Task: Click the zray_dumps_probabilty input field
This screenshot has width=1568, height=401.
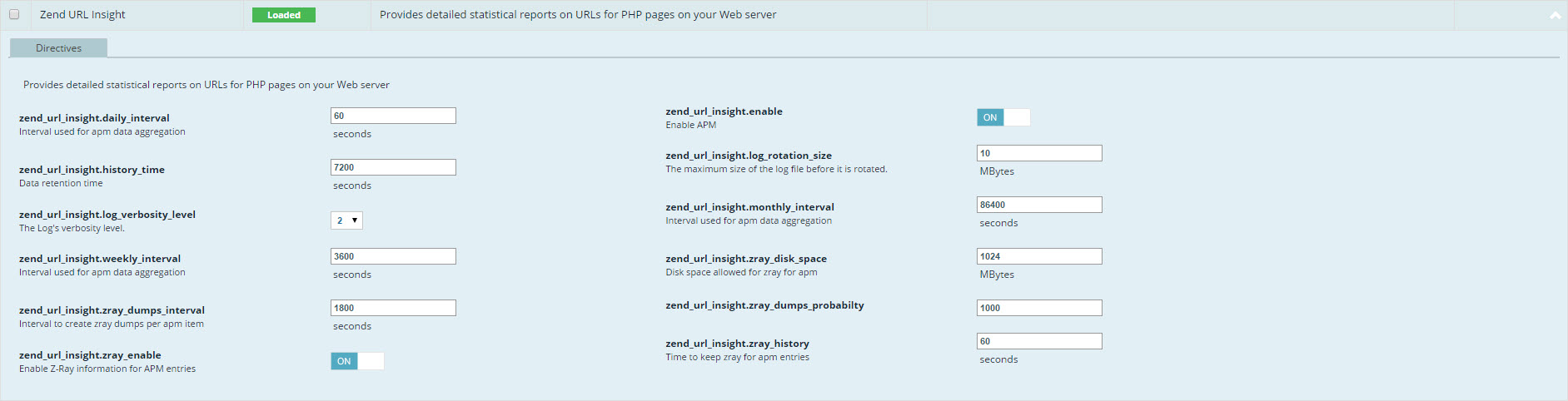Action: (1038, 308)
